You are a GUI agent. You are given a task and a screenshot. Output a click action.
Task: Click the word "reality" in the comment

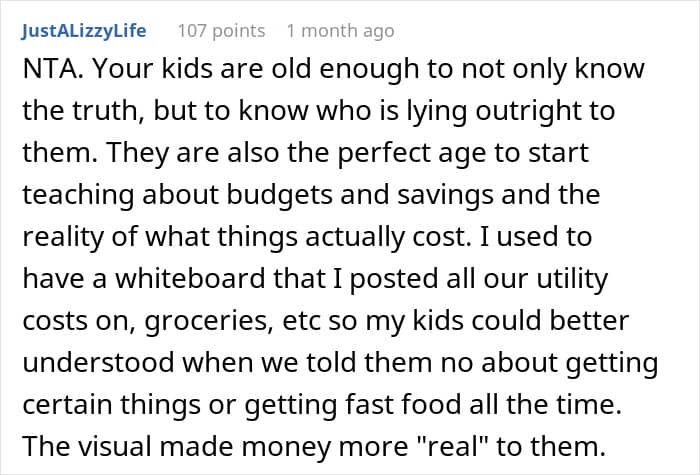[x=56, y=229]
